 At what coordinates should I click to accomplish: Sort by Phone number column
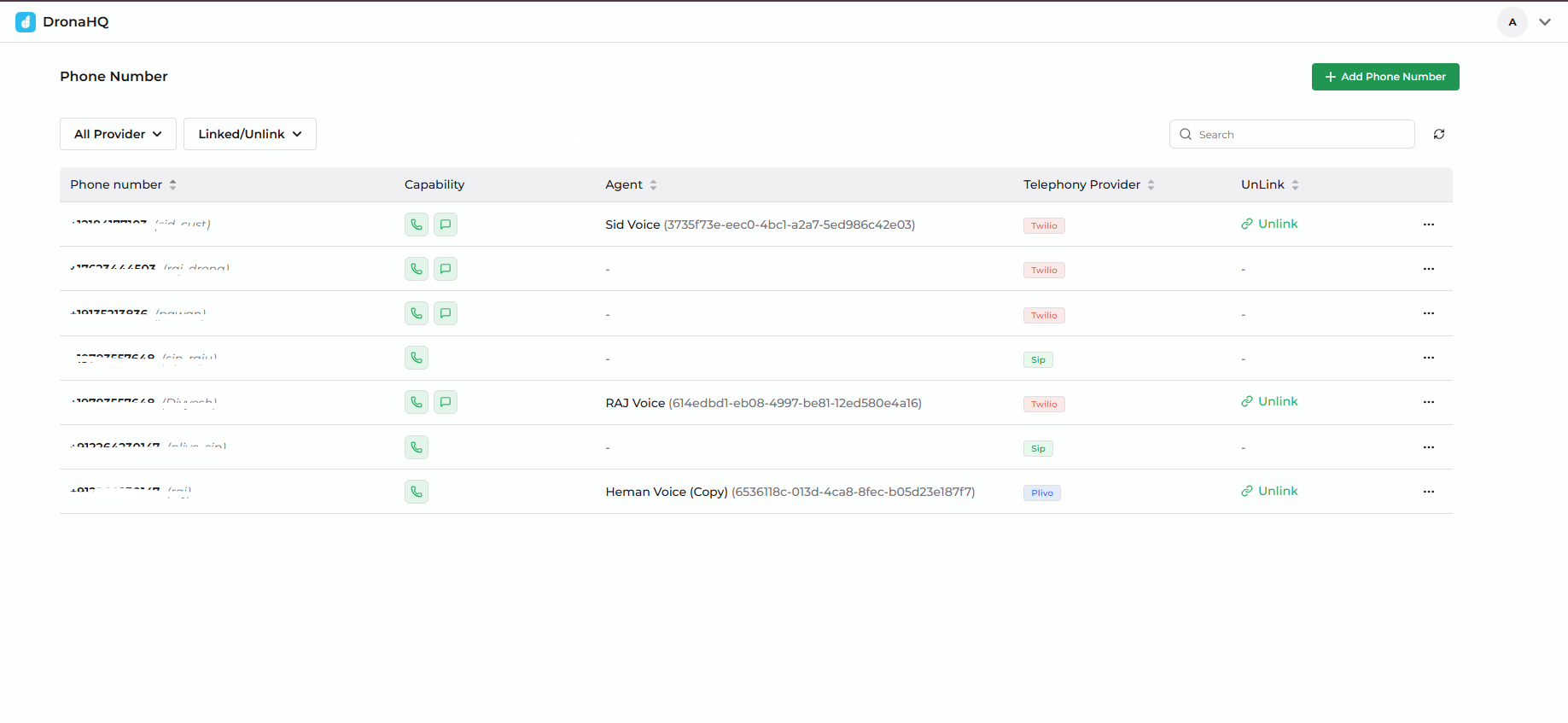(x=173, y=184)
